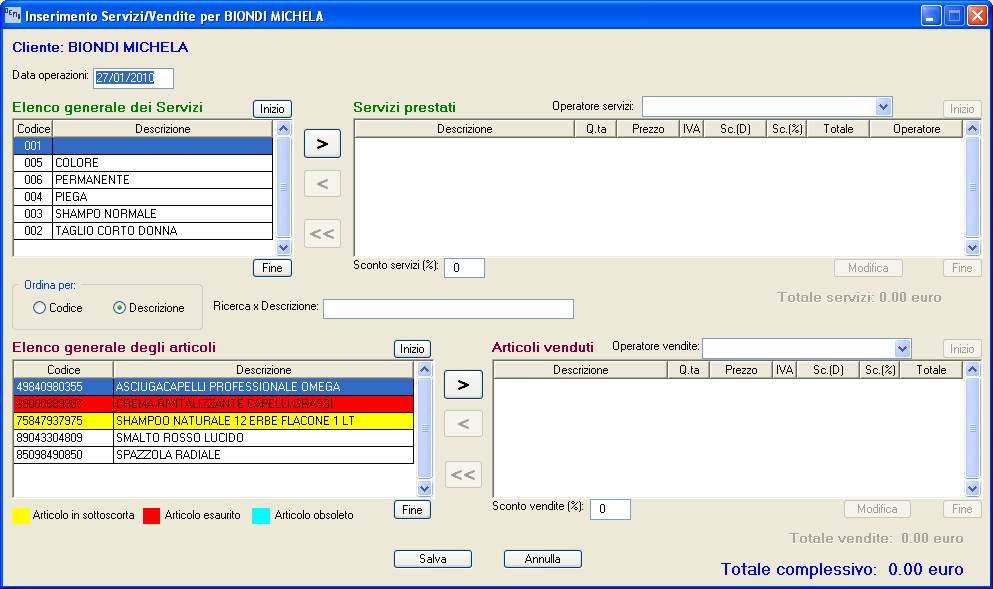Open the Operatore servizi dropdown

pos(883,107)
